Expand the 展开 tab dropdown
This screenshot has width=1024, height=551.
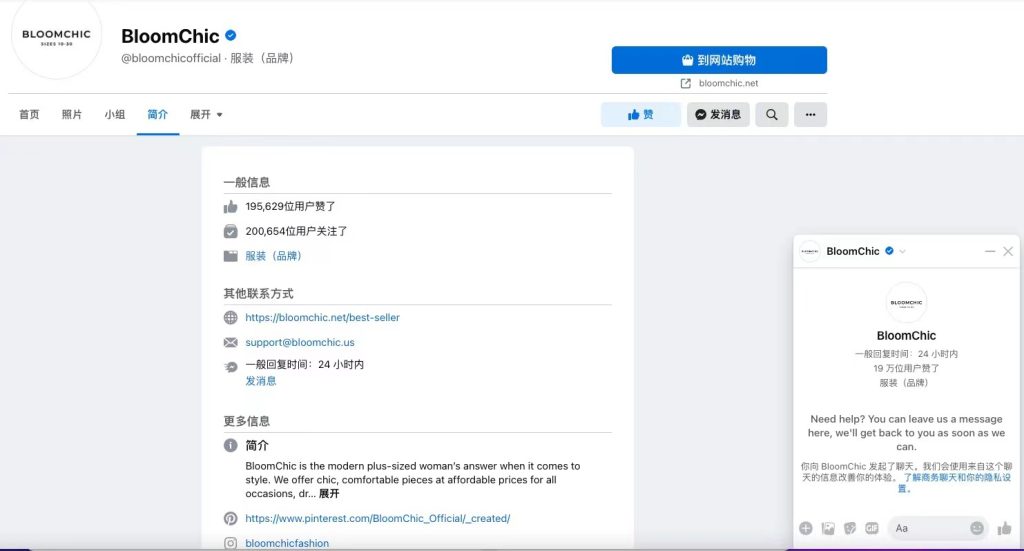click(x=206, y=114)
